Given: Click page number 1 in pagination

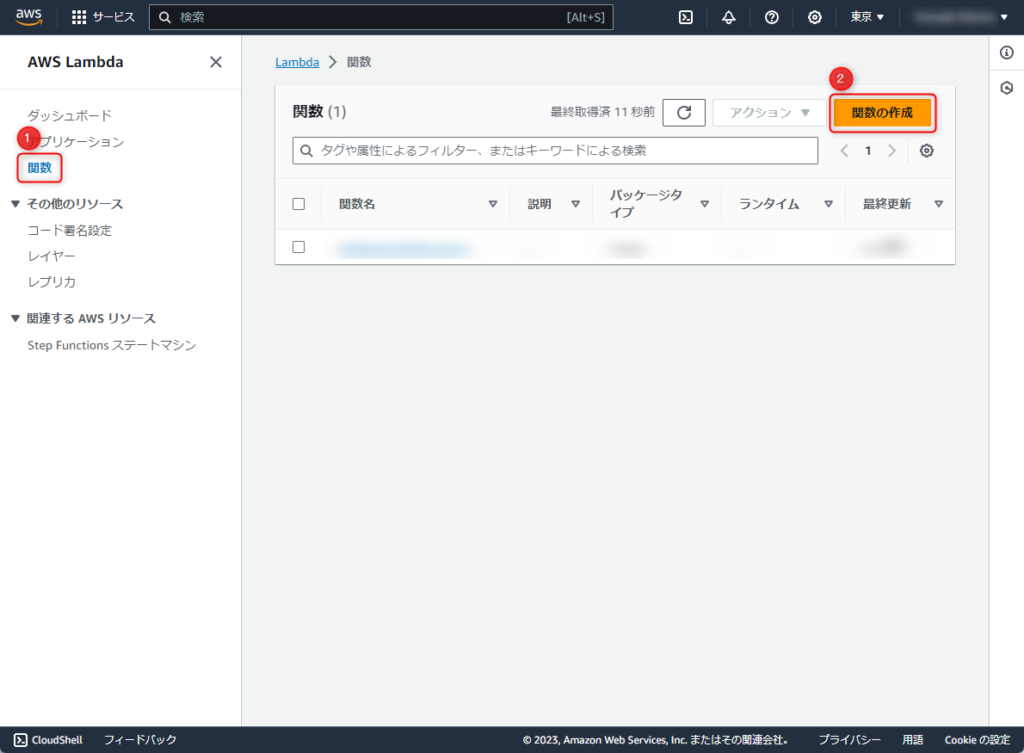Looking at the screenshot, I should [868, 151].
